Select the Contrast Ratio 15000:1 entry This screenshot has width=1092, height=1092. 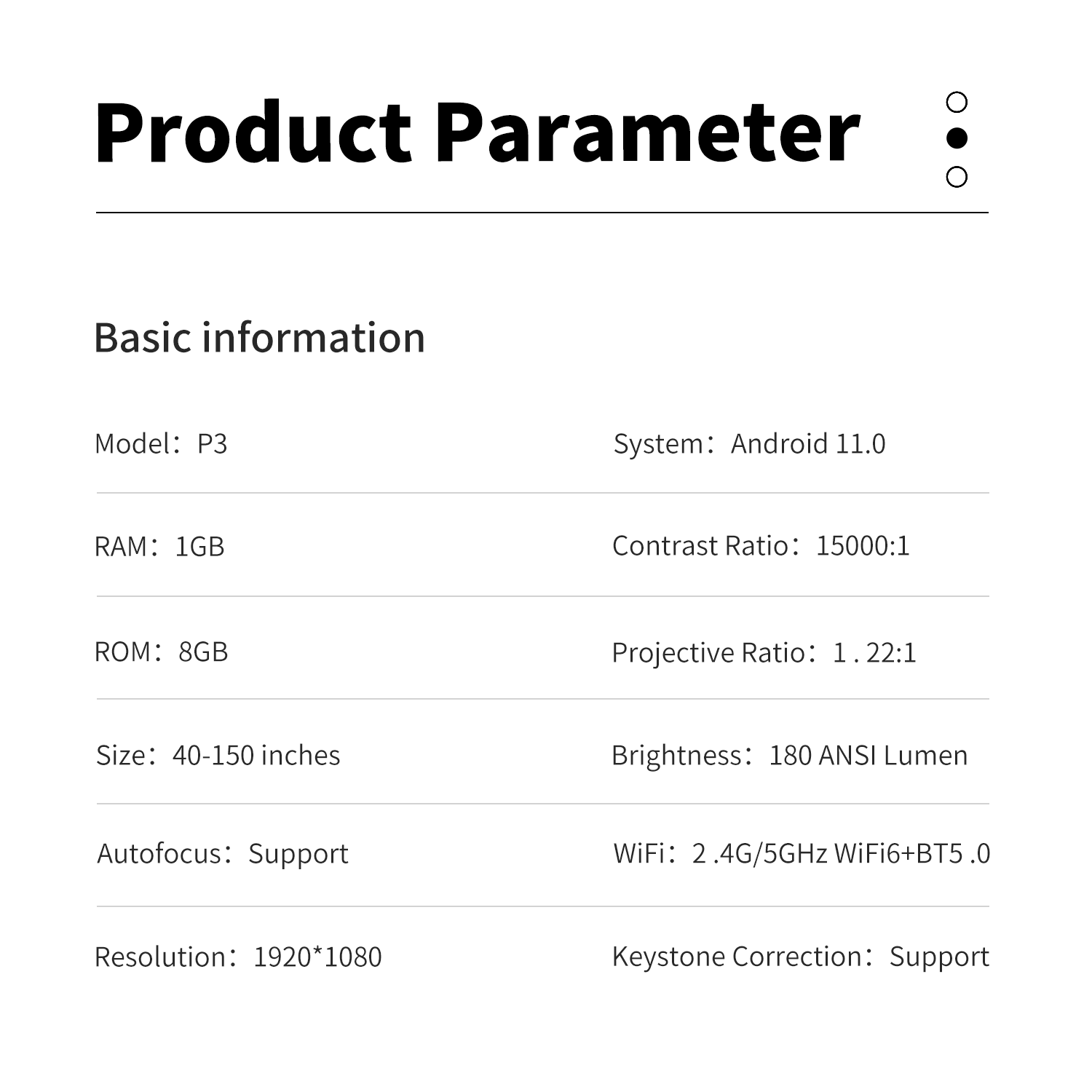point(761,546)
